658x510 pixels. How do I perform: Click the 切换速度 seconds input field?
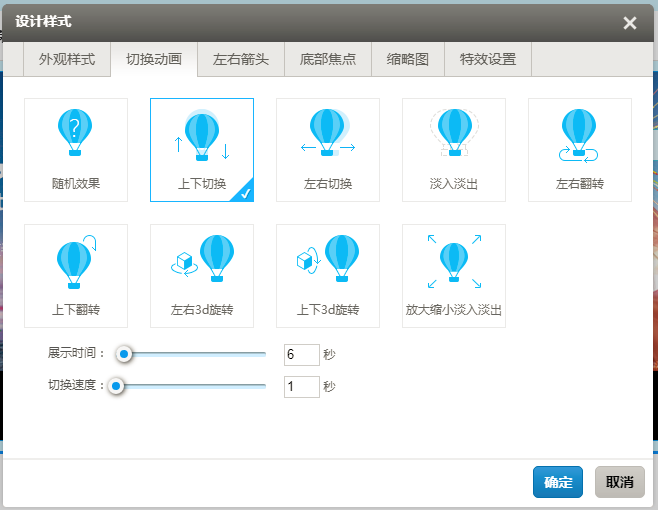pyautogui.click(x=301, y=387)
